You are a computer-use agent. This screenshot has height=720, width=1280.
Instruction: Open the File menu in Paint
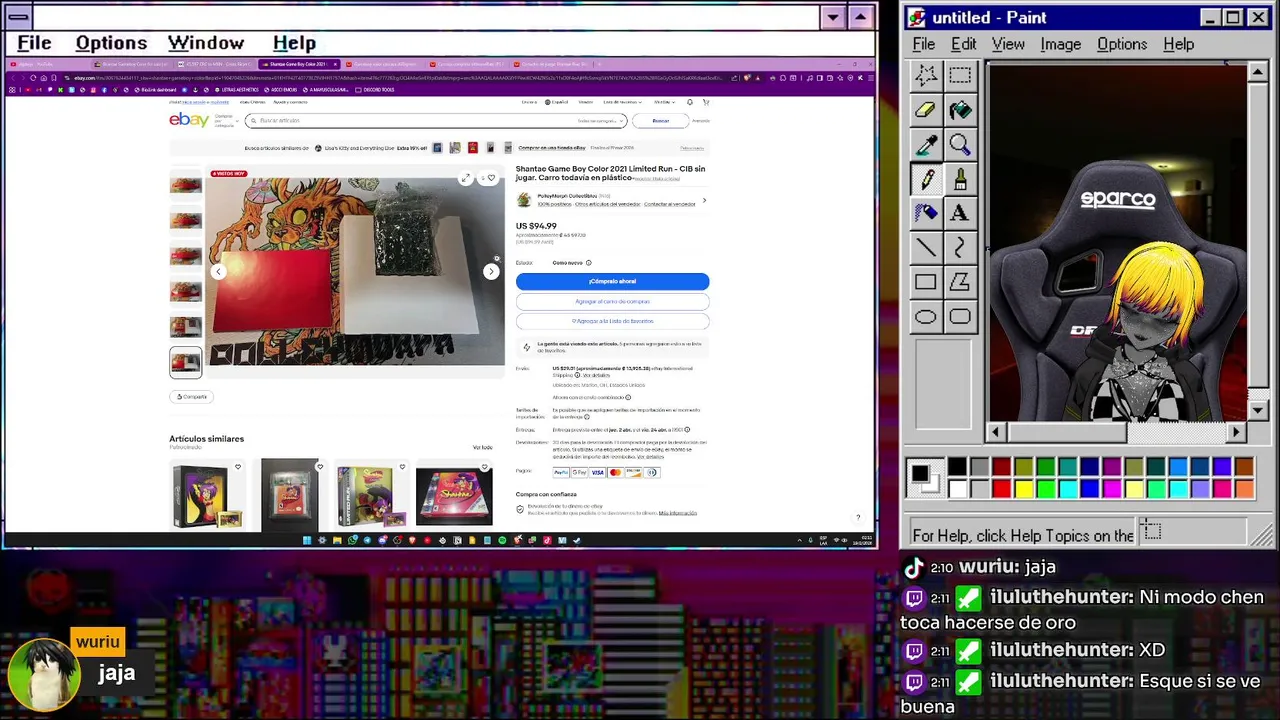924,44
